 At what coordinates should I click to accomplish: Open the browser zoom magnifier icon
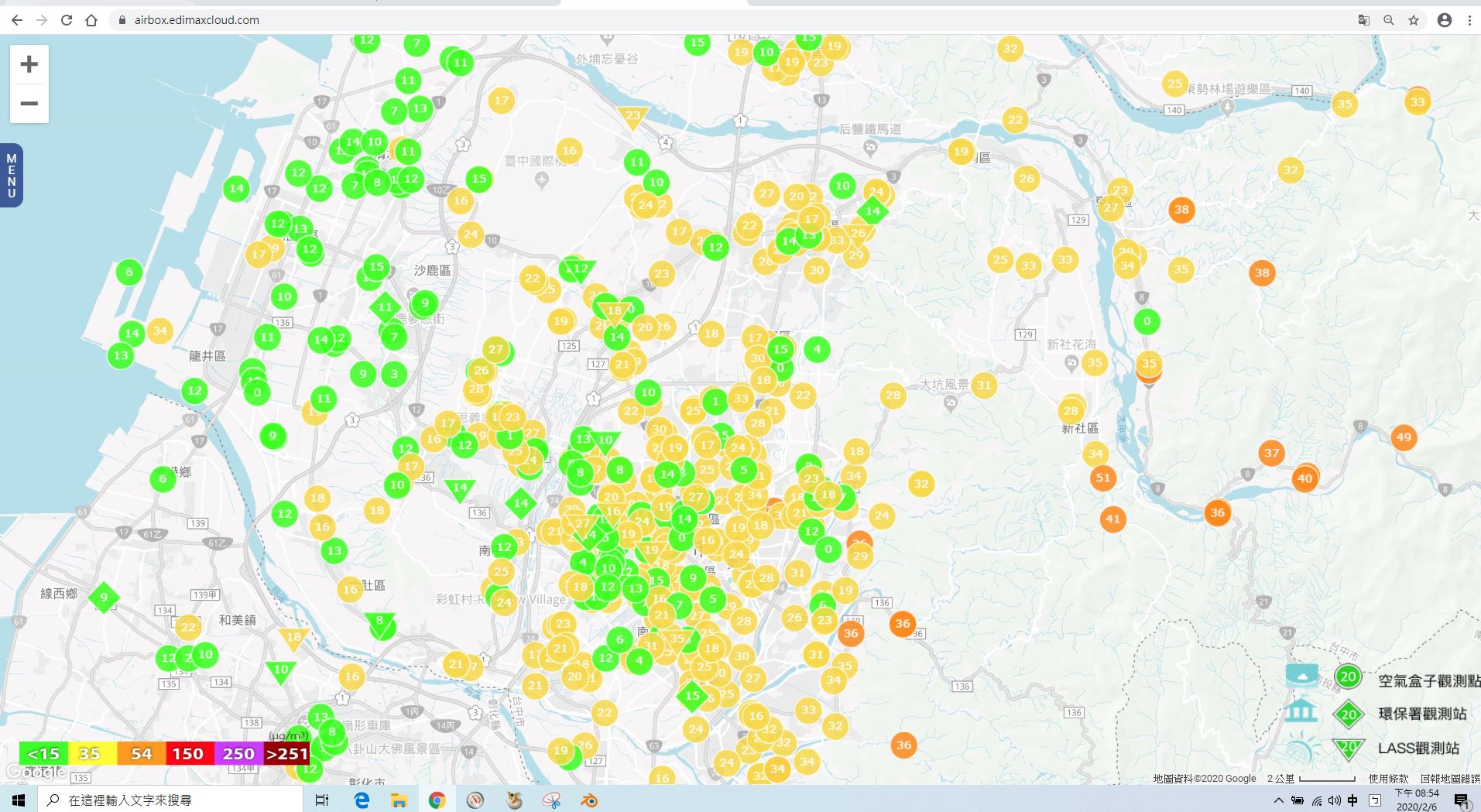[1389, 20]
